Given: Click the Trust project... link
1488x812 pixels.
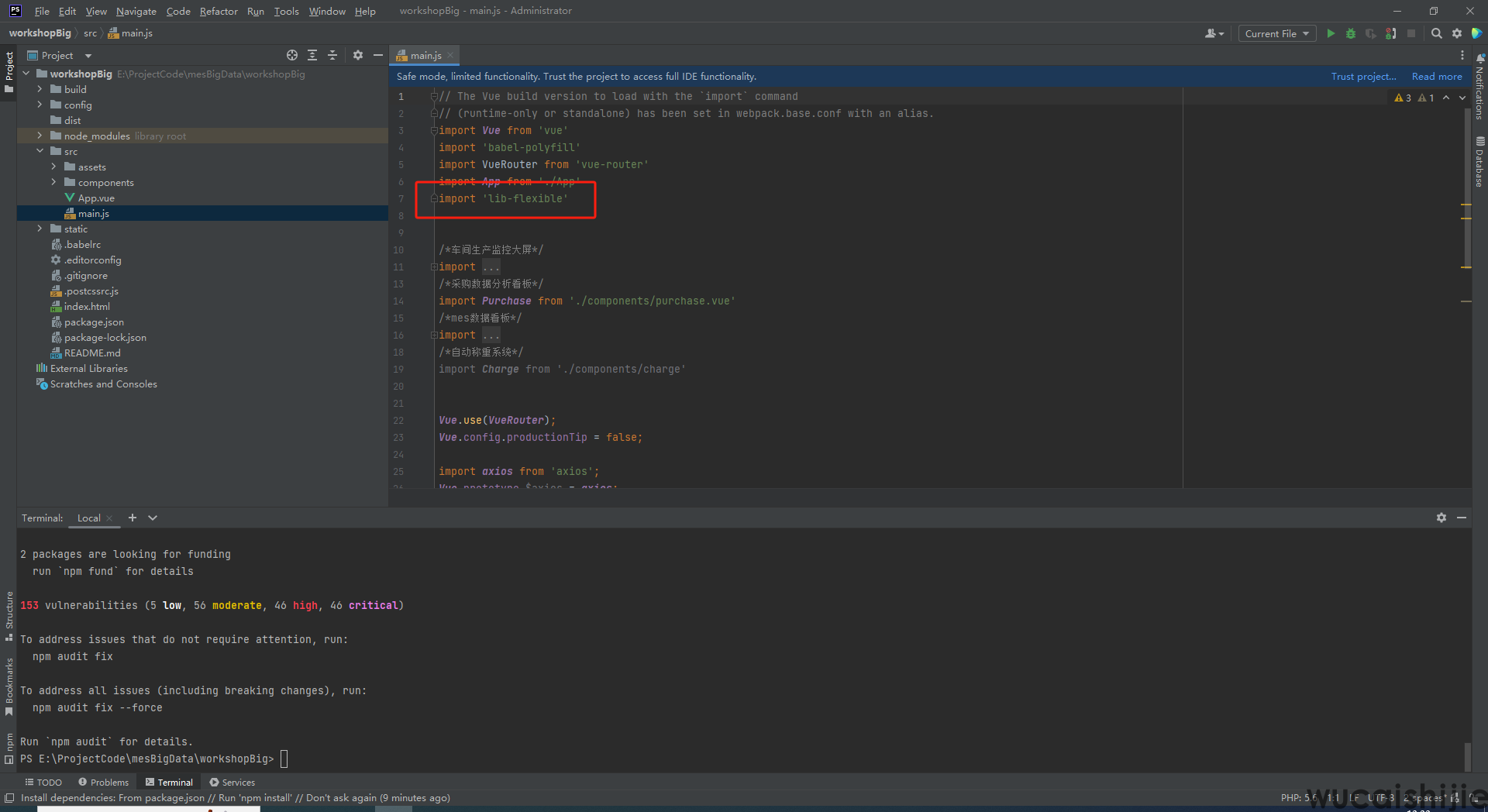Looking at the screenshot, I should (1363, 76).
